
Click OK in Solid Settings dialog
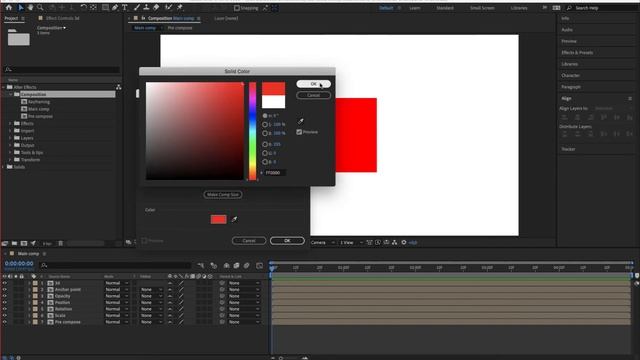coord(287,241)
